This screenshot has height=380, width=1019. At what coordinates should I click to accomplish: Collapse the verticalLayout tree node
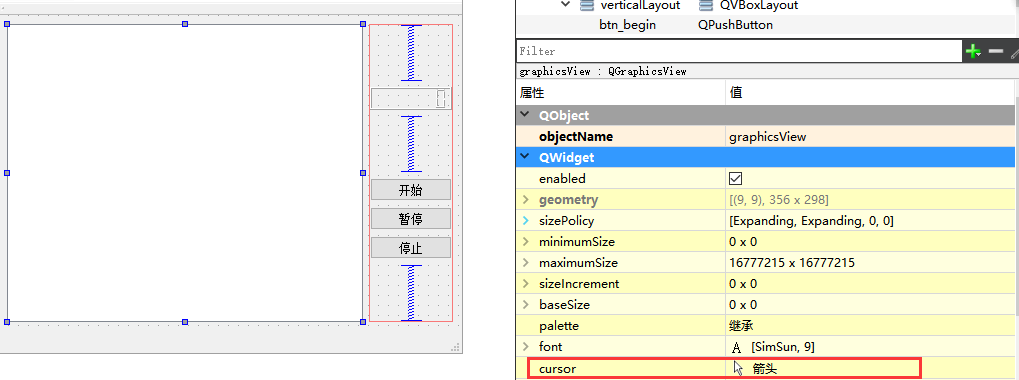(x=566, y=5)
